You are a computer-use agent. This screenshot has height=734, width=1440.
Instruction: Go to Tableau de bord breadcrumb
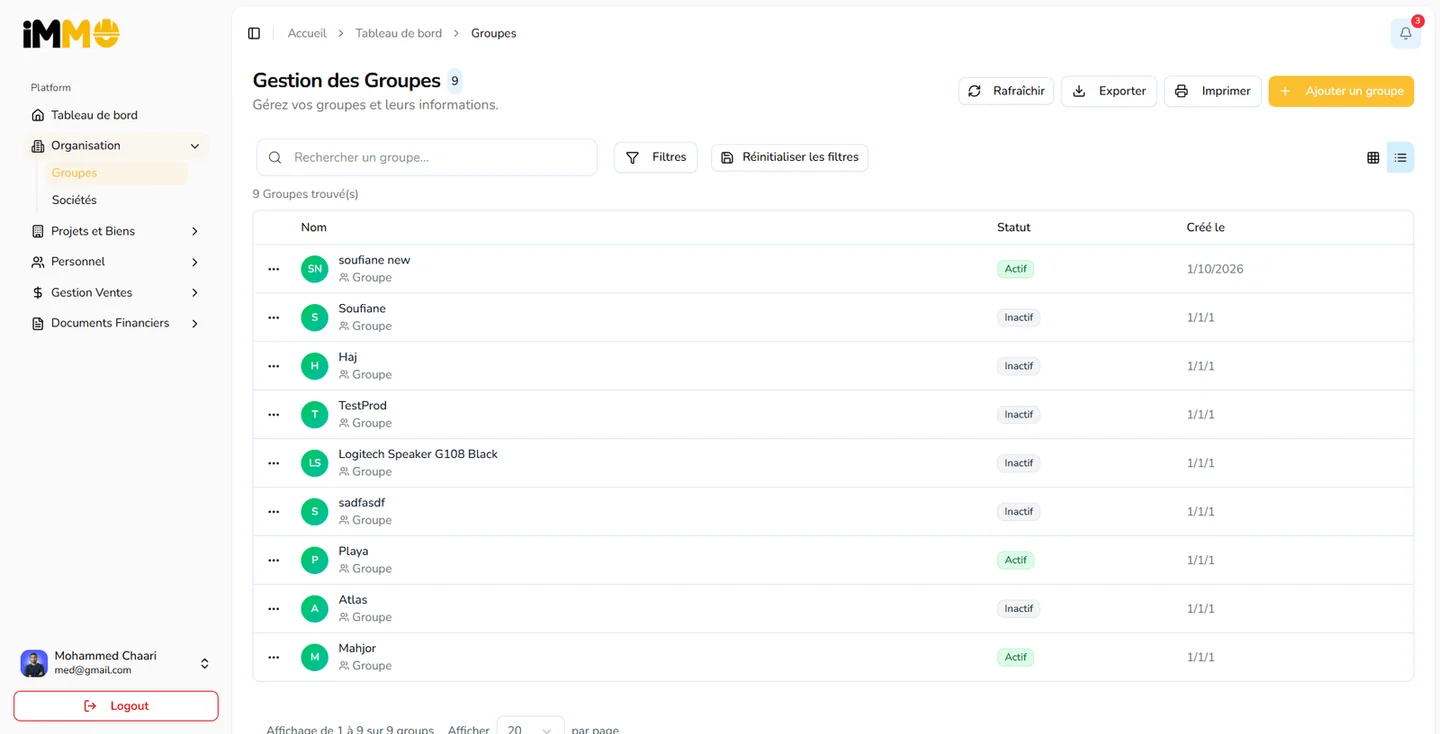click(x=399, y=33)
